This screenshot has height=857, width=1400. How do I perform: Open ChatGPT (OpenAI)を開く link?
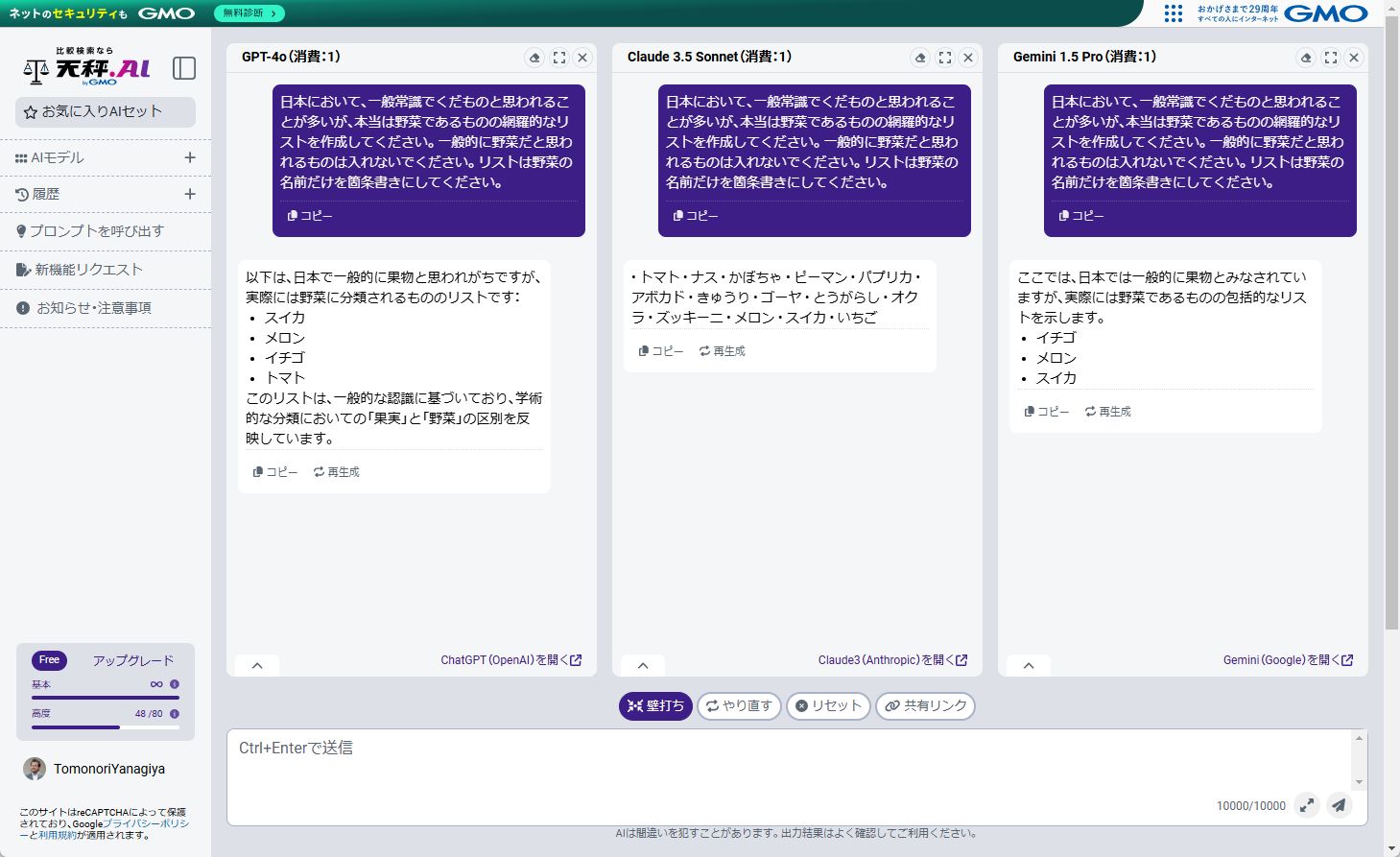point(510,660)
